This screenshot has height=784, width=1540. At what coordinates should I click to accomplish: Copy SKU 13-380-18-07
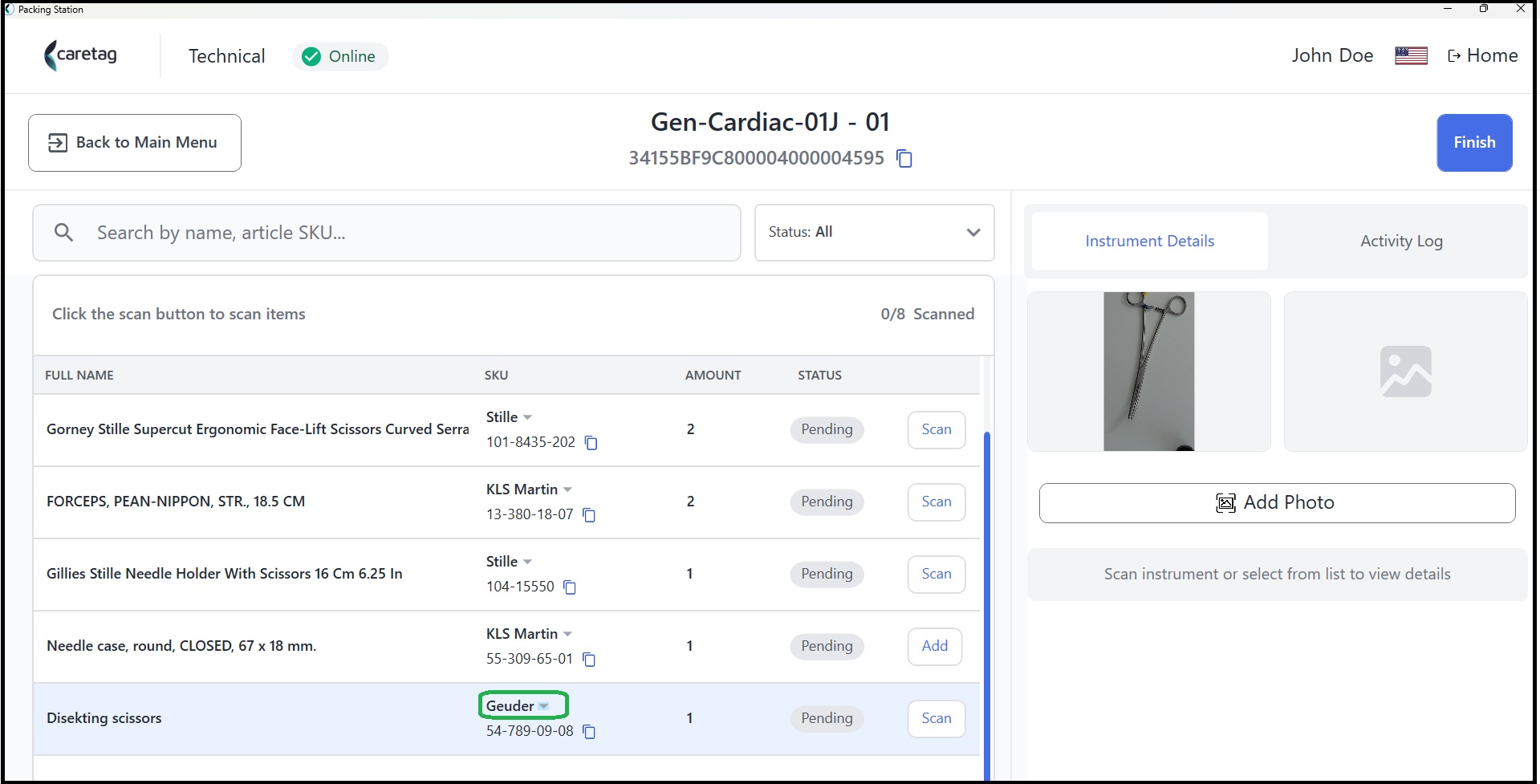click(589, 515)
